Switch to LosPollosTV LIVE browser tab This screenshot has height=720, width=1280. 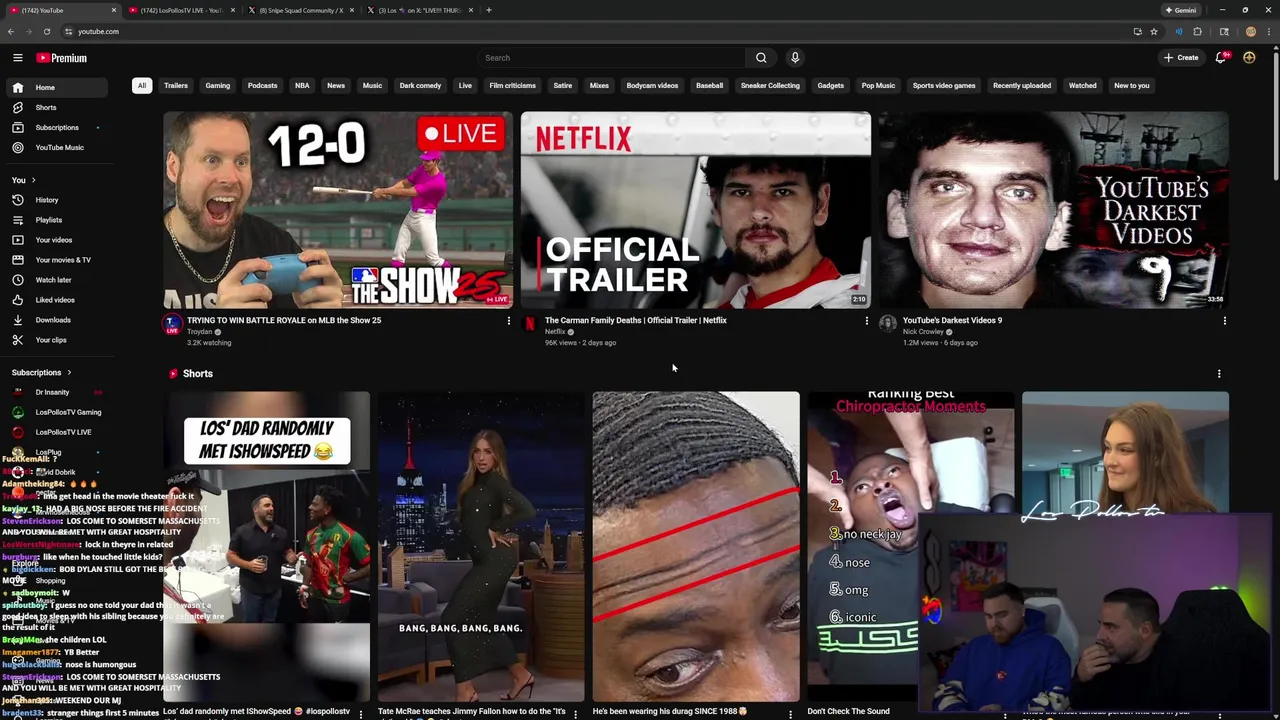181,10
